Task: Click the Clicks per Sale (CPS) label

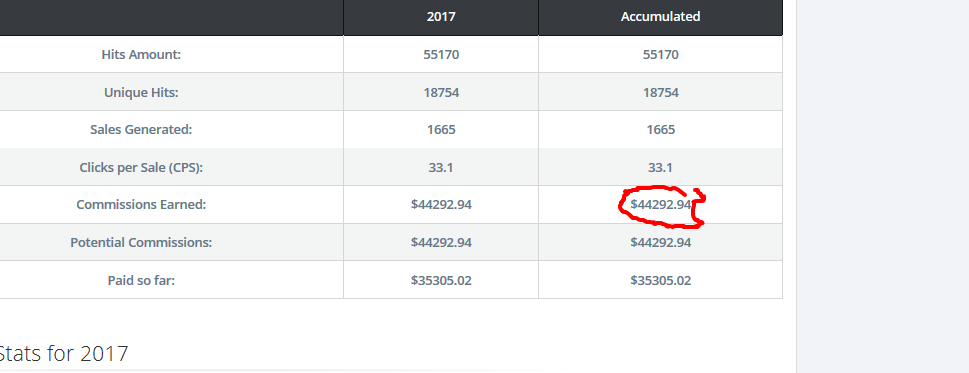Action: [141, 167]
